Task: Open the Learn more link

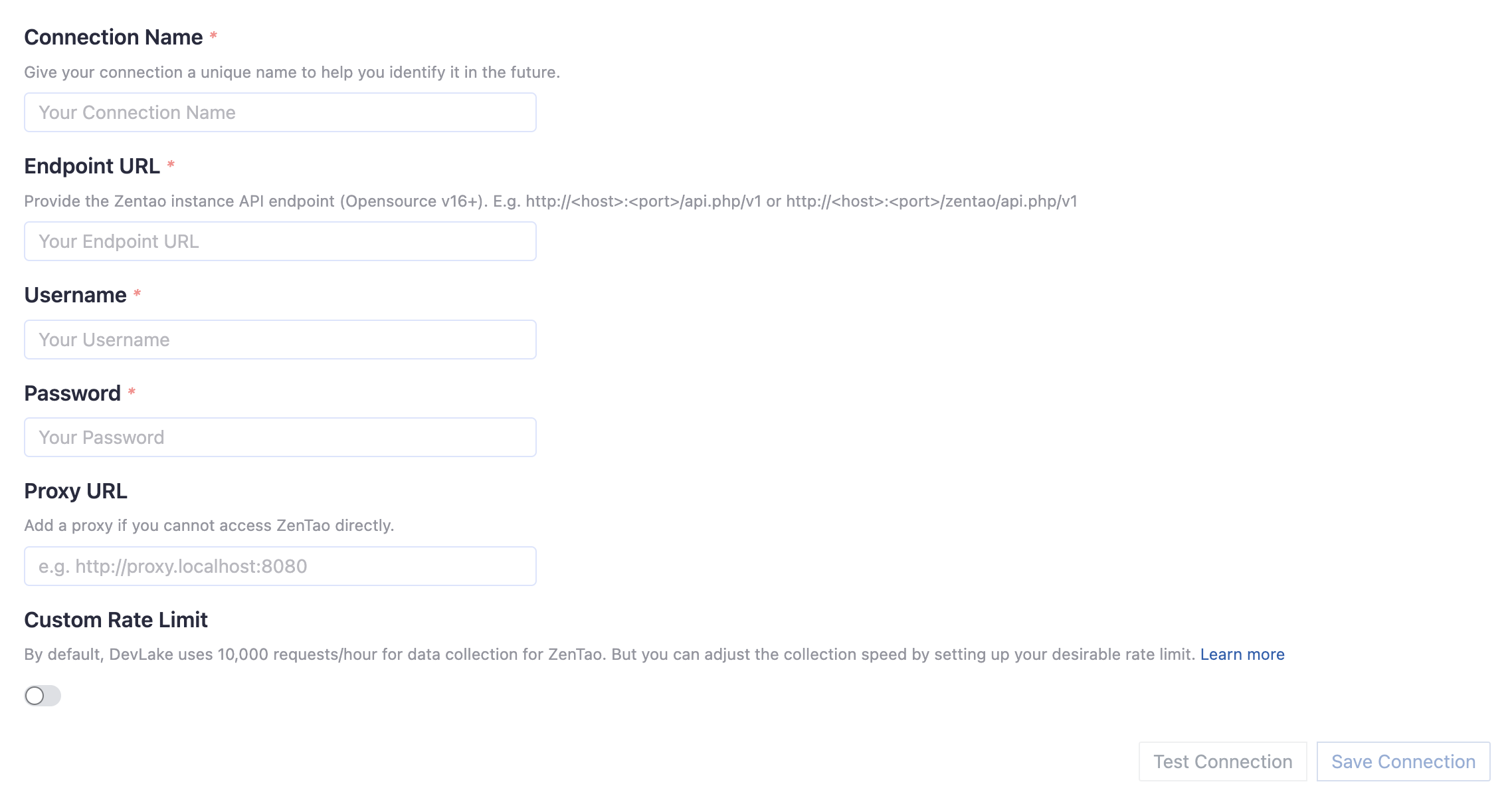Action: click(x=1242, y=655)
